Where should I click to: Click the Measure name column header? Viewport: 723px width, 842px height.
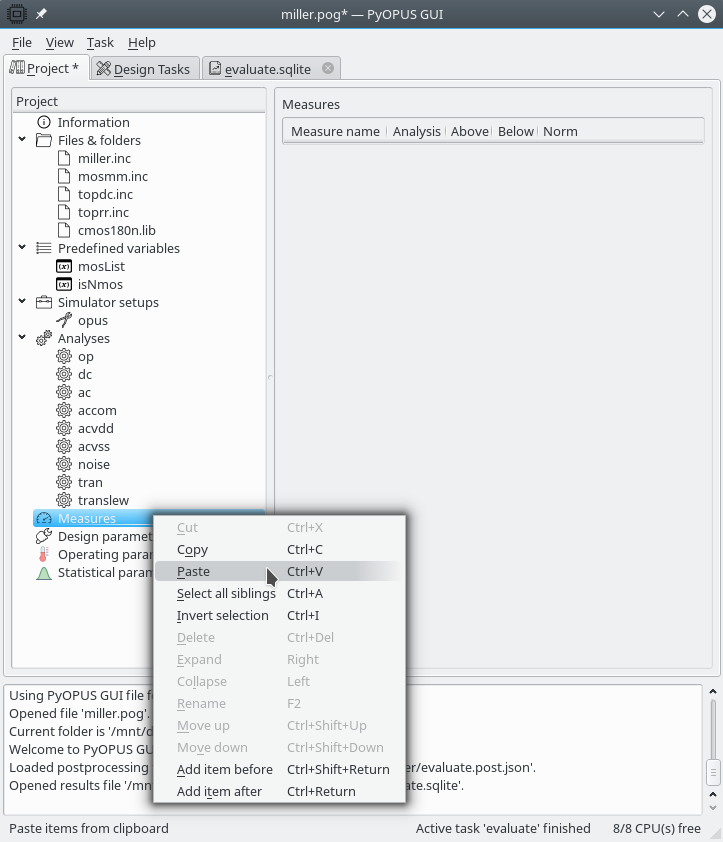[x=335, y=131]
